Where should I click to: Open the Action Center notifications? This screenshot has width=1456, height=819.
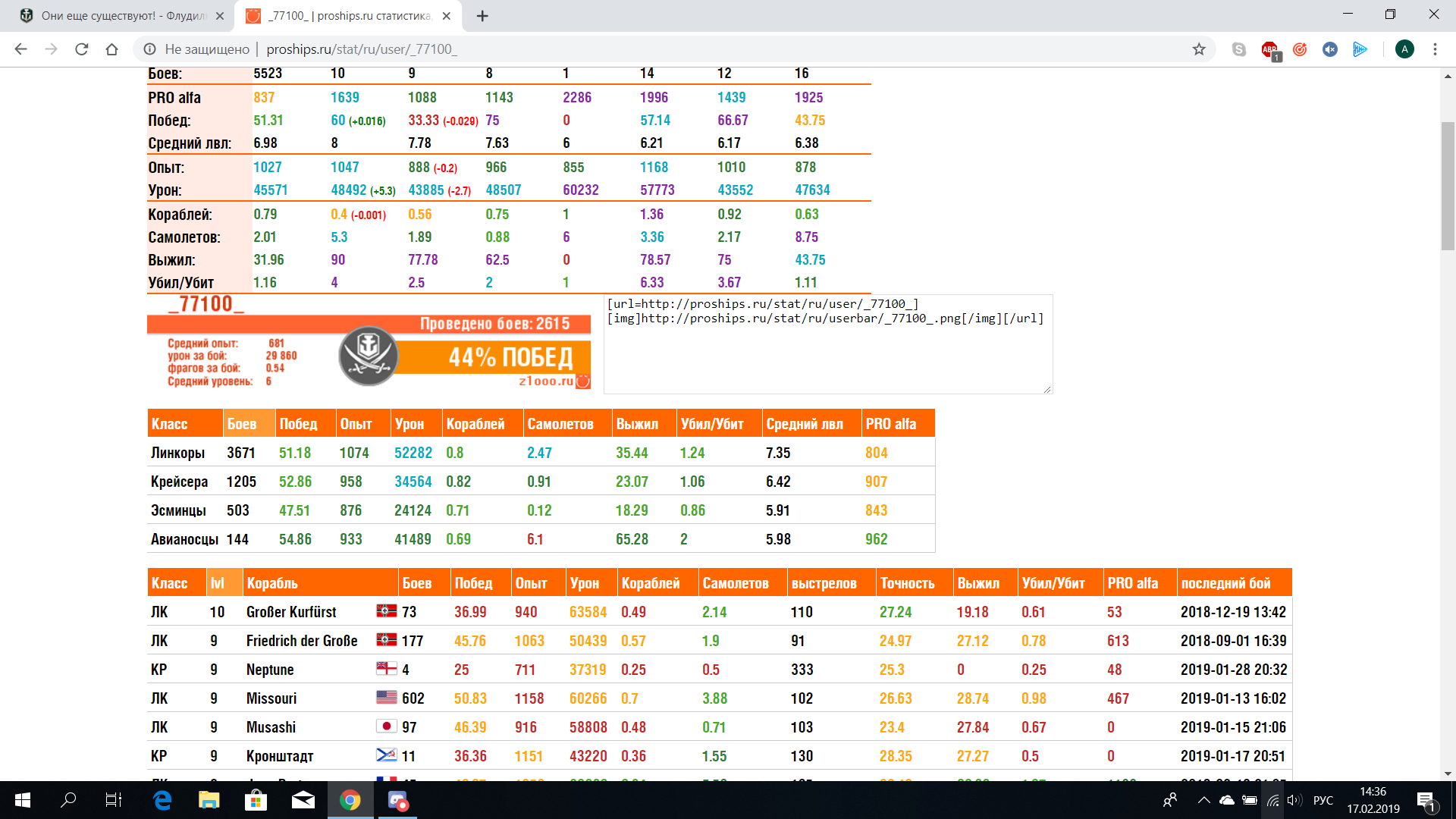[1426, 801]
